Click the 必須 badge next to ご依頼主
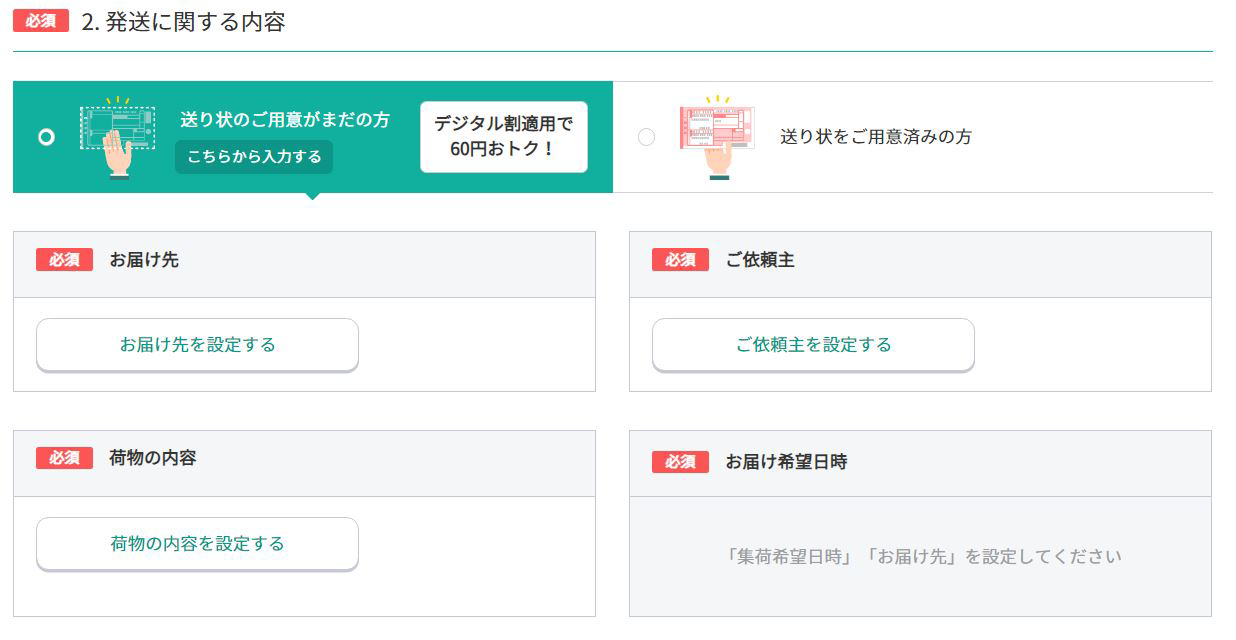Viewport: 1236px width, 640px height. [x=680, y=260]
